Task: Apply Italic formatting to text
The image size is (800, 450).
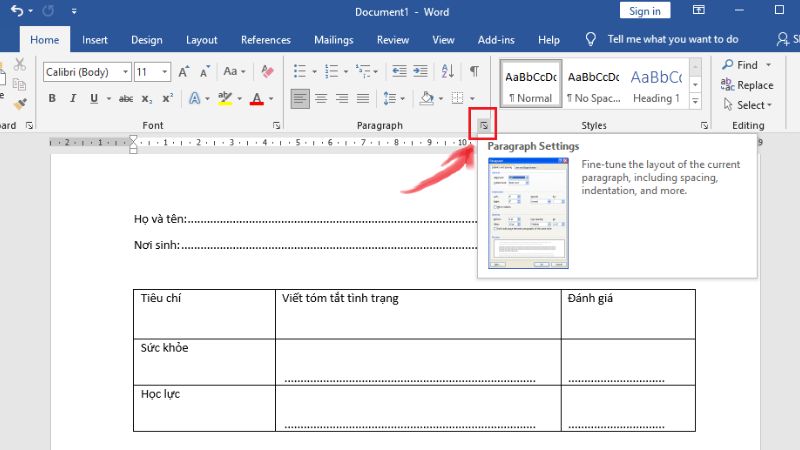Action: 72,98
